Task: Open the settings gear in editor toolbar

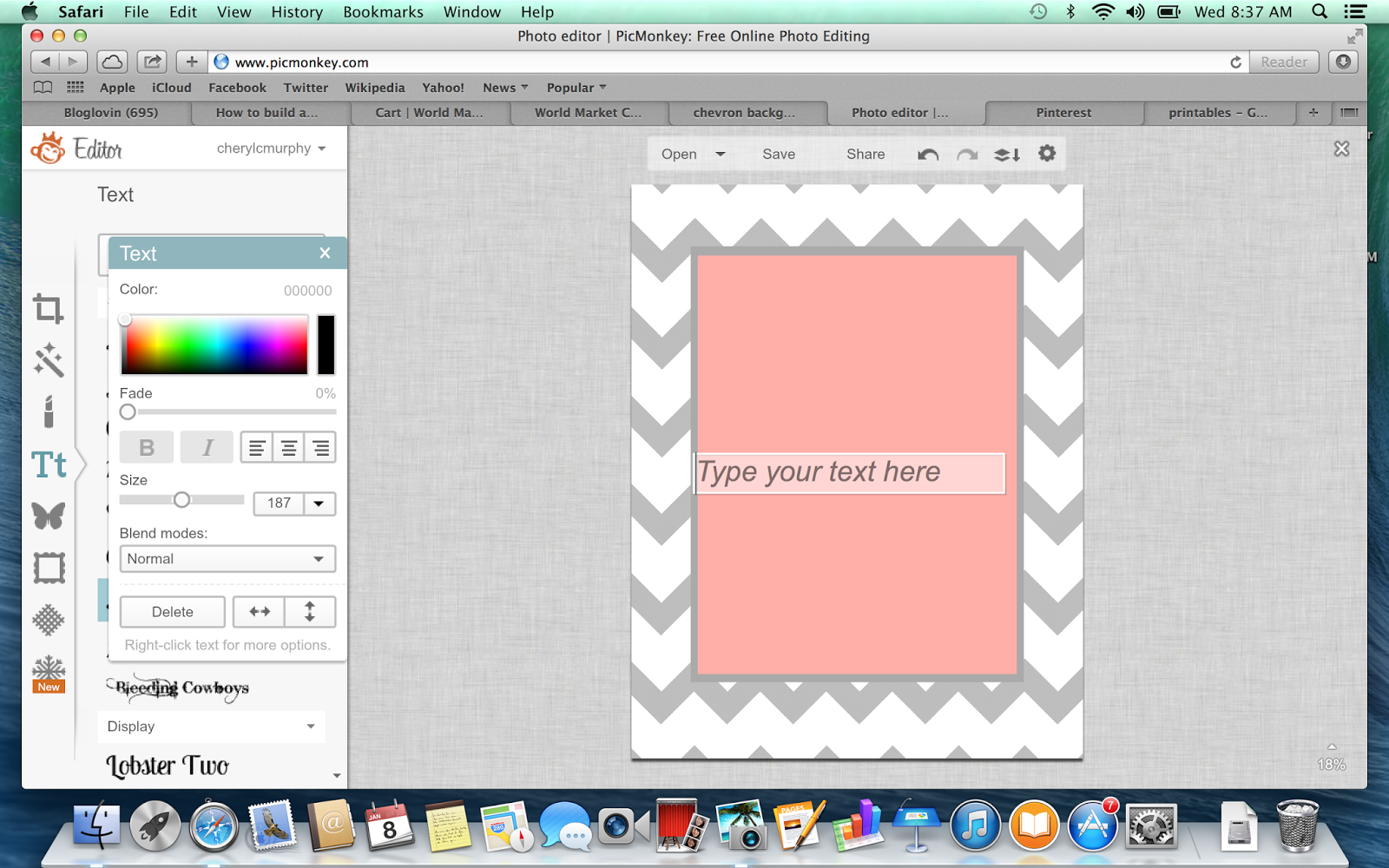Action: 1047,154
